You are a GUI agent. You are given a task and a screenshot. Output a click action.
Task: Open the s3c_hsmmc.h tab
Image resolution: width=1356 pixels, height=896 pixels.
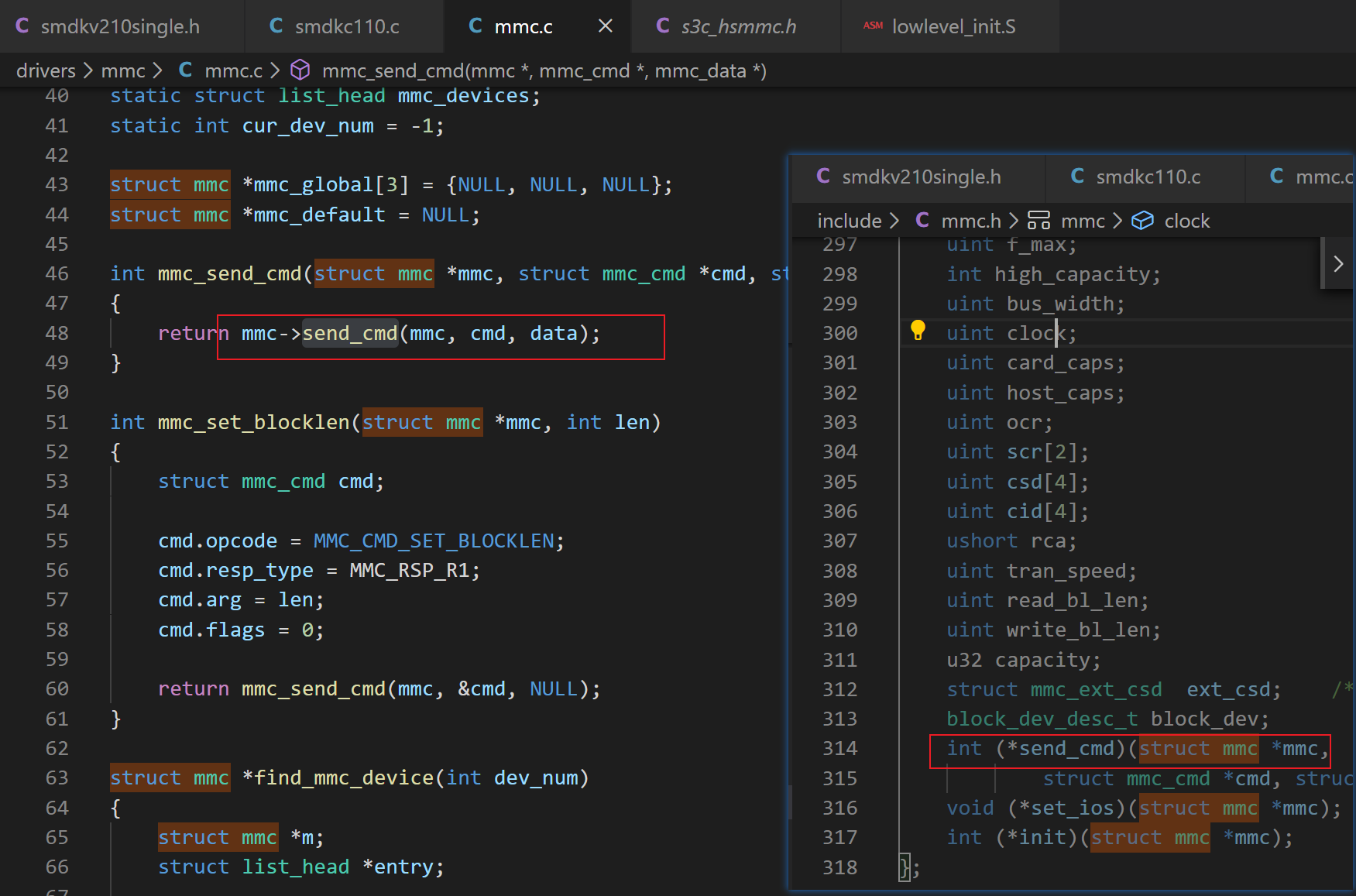tap(737, 26)
